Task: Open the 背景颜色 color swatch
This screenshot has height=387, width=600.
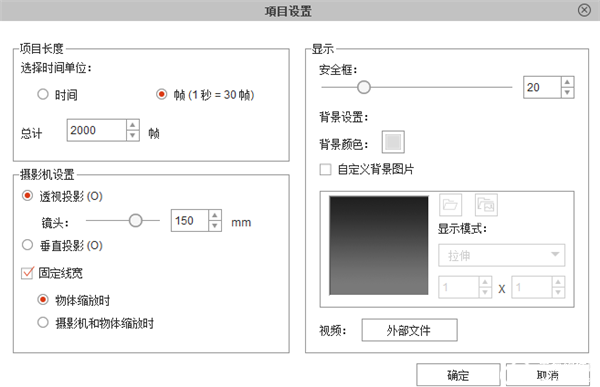Action: pos(393,142)
